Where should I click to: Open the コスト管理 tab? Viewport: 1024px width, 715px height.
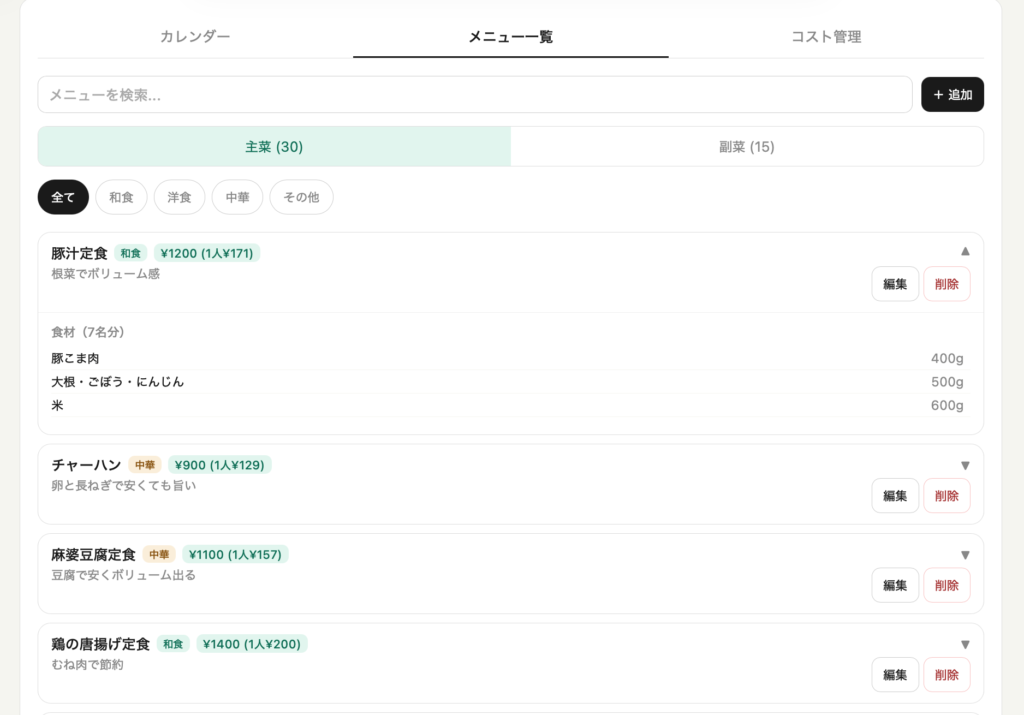pos(825,37)
